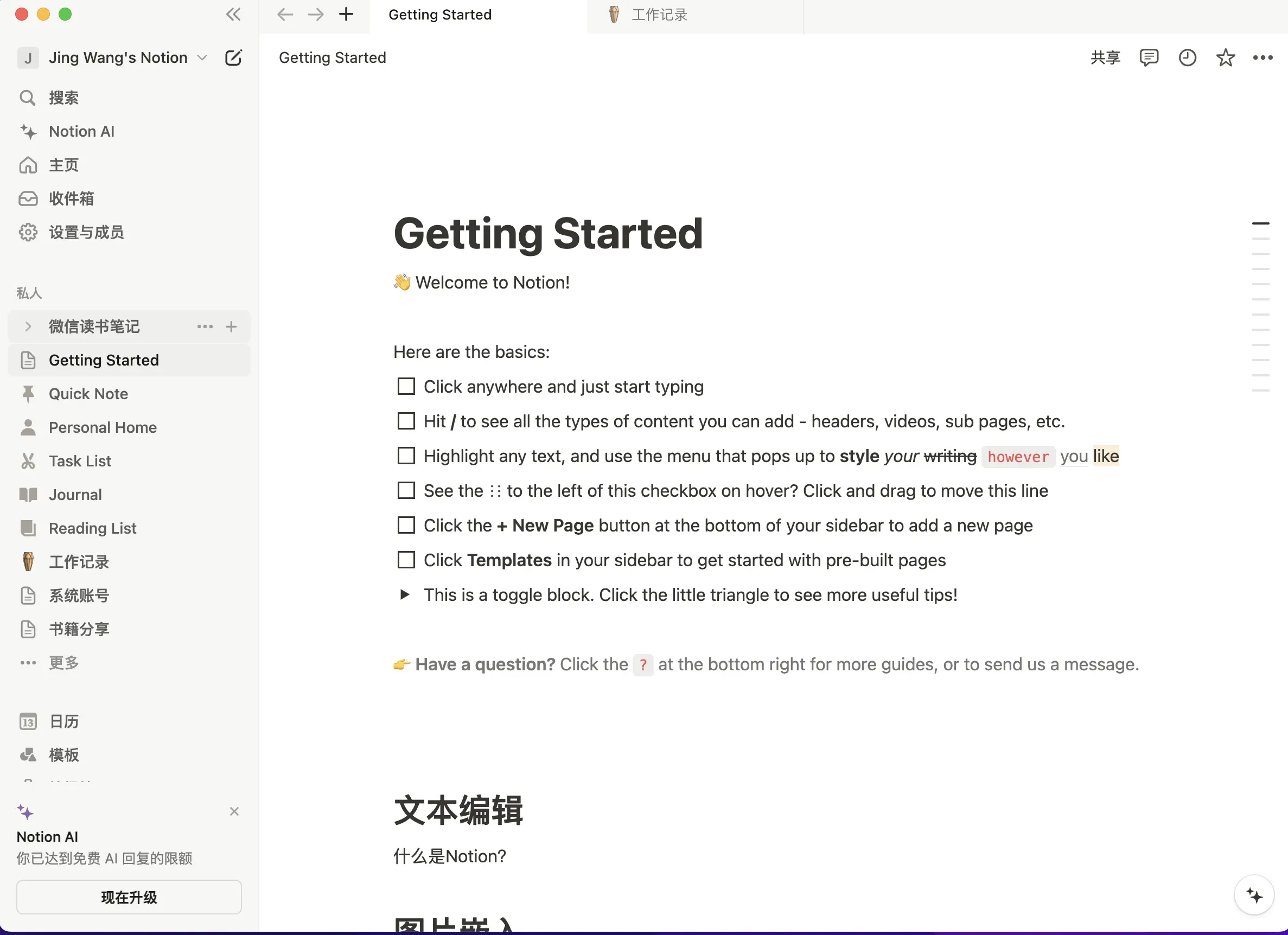This screenshot has height=935, width=1288.
Task: Open 工作记录 page in sidebar
Action: [x=129, y=562]
